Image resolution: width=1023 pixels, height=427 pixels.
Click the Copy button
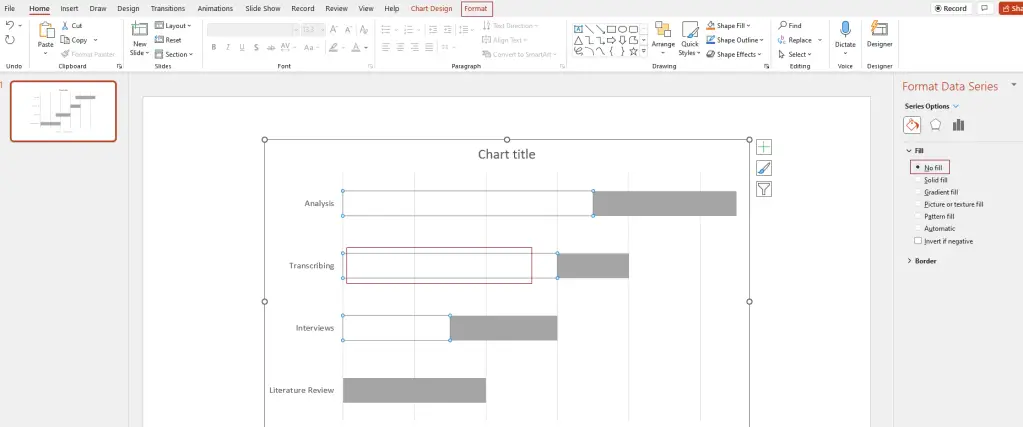tap(74, 40)
